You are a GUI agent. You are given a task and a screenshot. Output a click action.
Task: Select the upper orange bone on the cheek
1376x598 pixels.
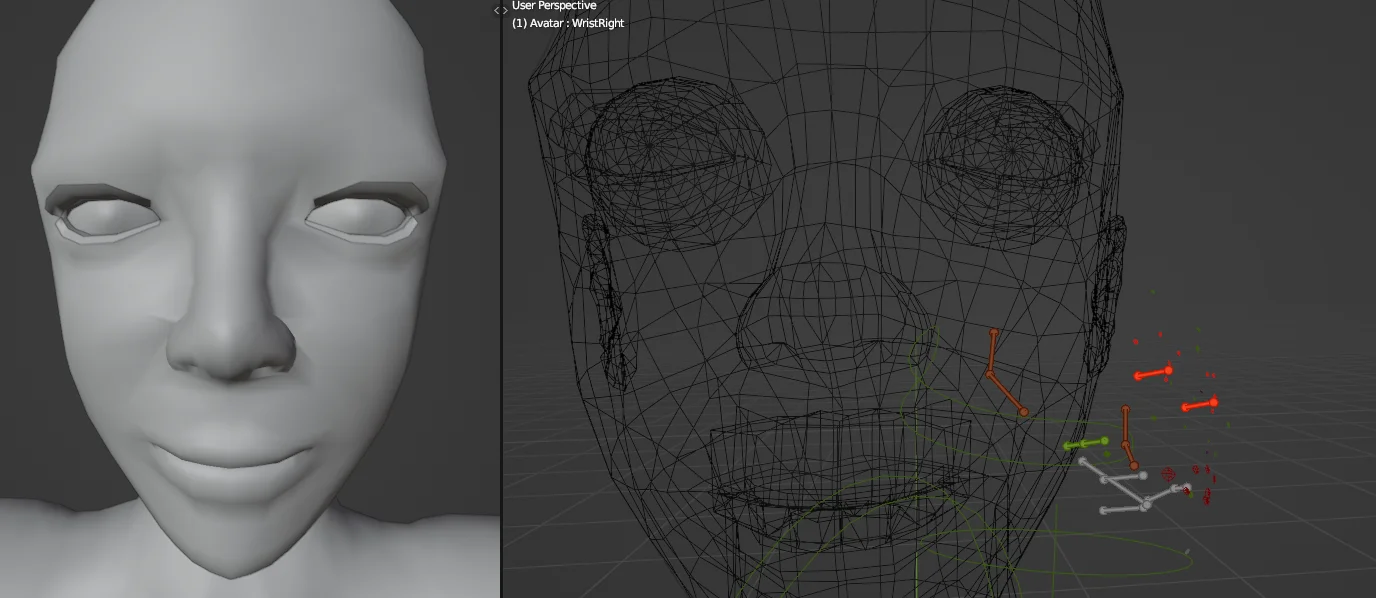coord(992,354)
